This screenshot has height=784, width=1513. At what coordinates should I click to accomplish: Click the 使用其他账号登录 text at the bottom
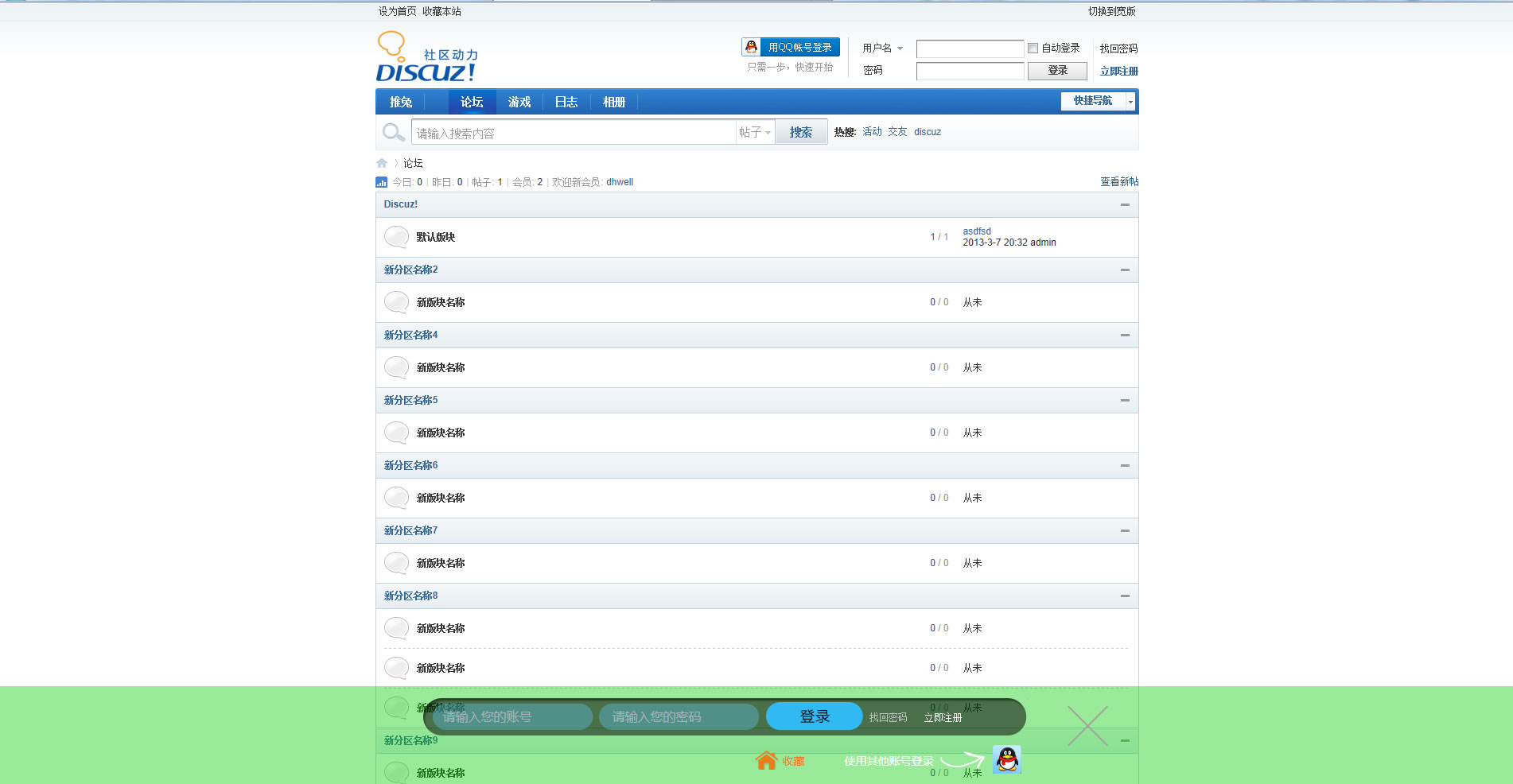889,761
